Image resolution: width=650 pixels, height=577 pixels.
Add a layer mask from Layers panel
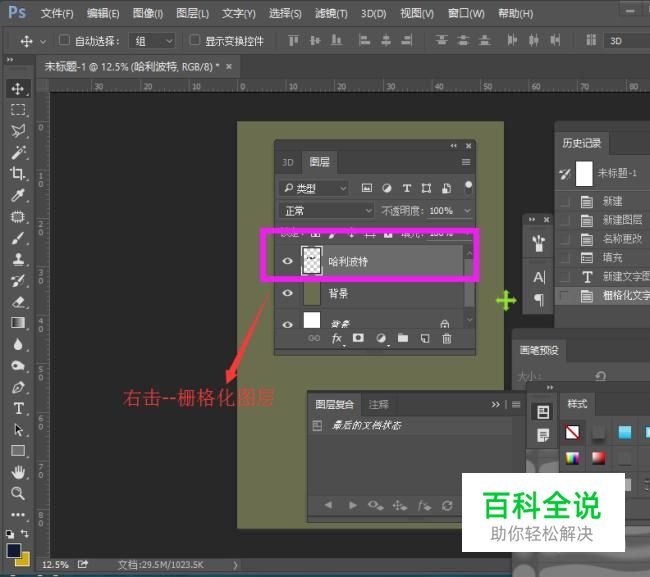coord(358,338)
